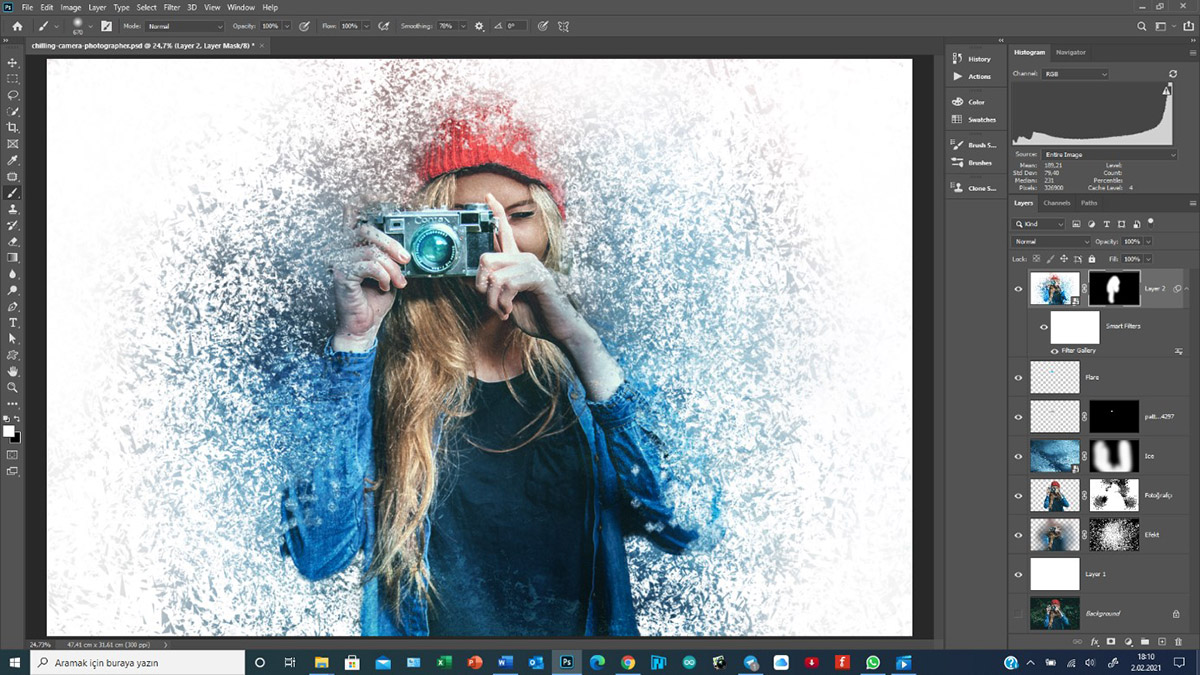Pick the Eyedropper tool
Screen dimensions: 1200x675
(13, 160)
